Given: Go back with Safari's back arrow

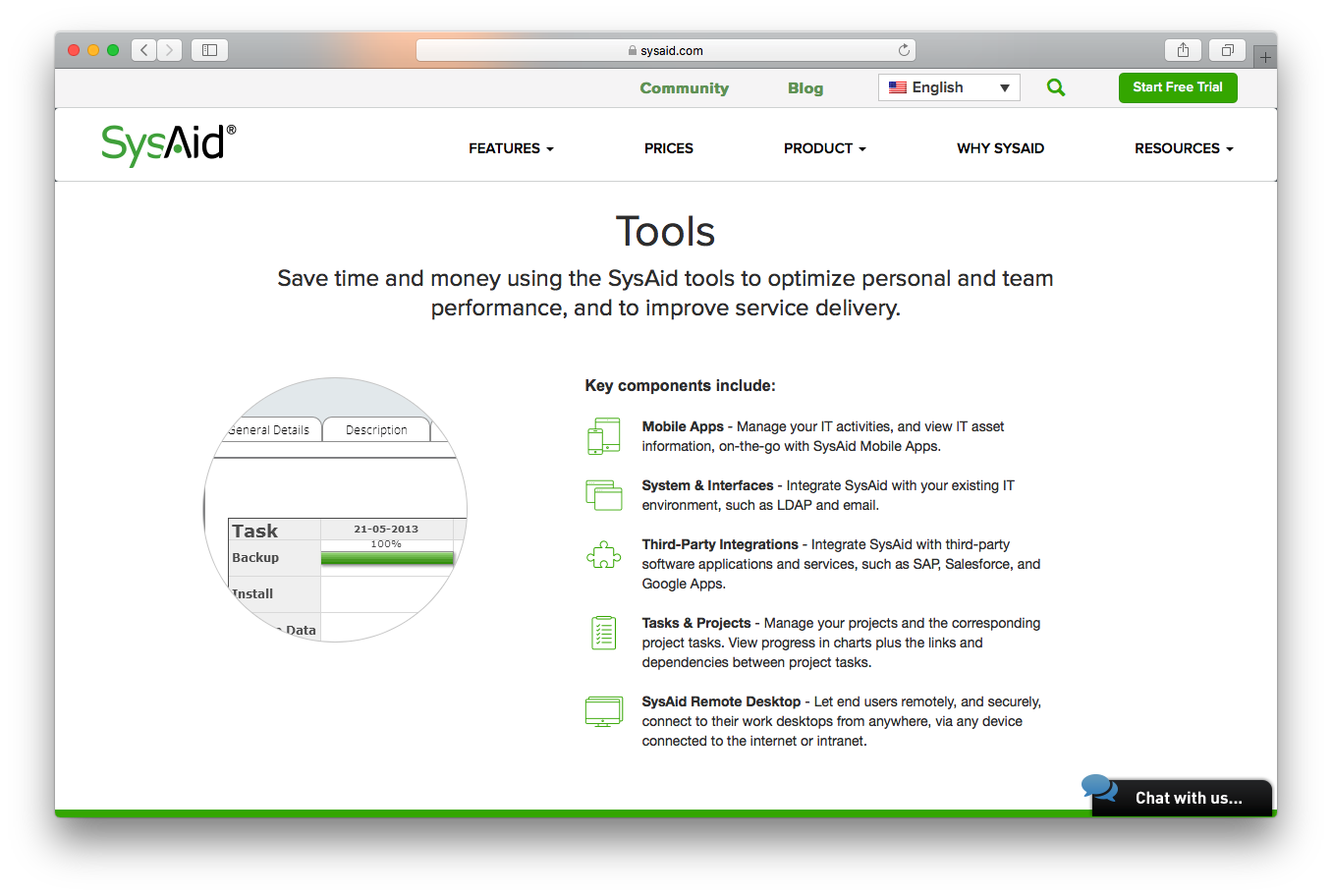Looking at the screenshot, I should [x=144, y=50].
